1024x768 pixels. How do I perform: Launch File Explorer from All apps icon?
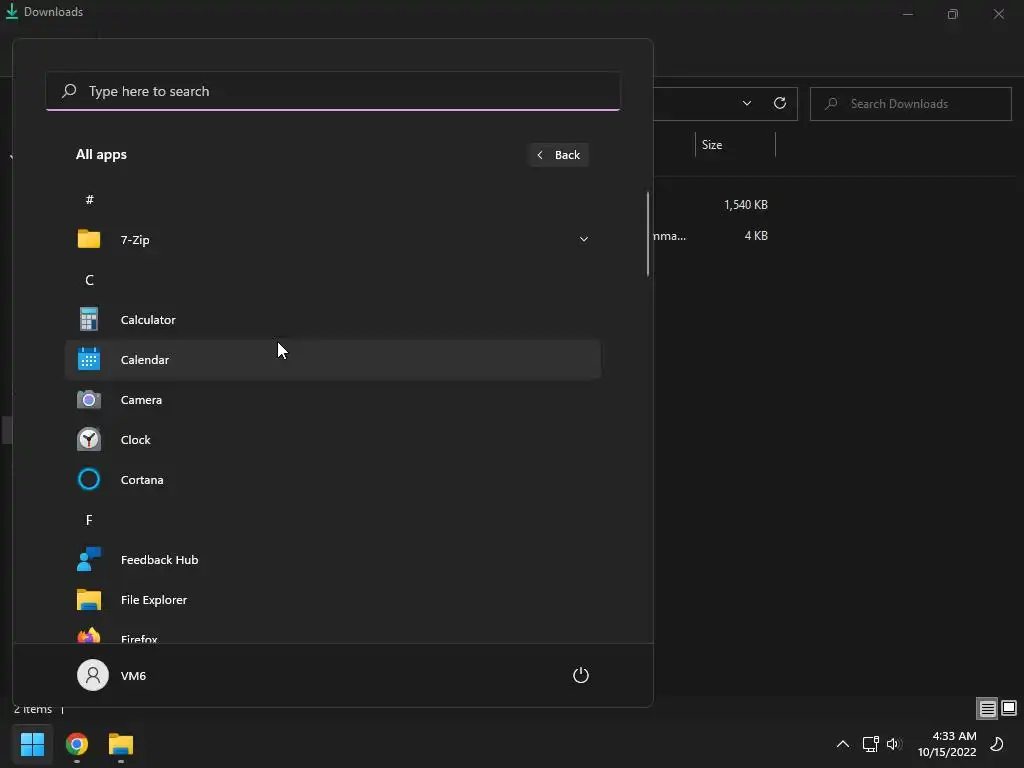pyautogui.click(x=89, y=600)
